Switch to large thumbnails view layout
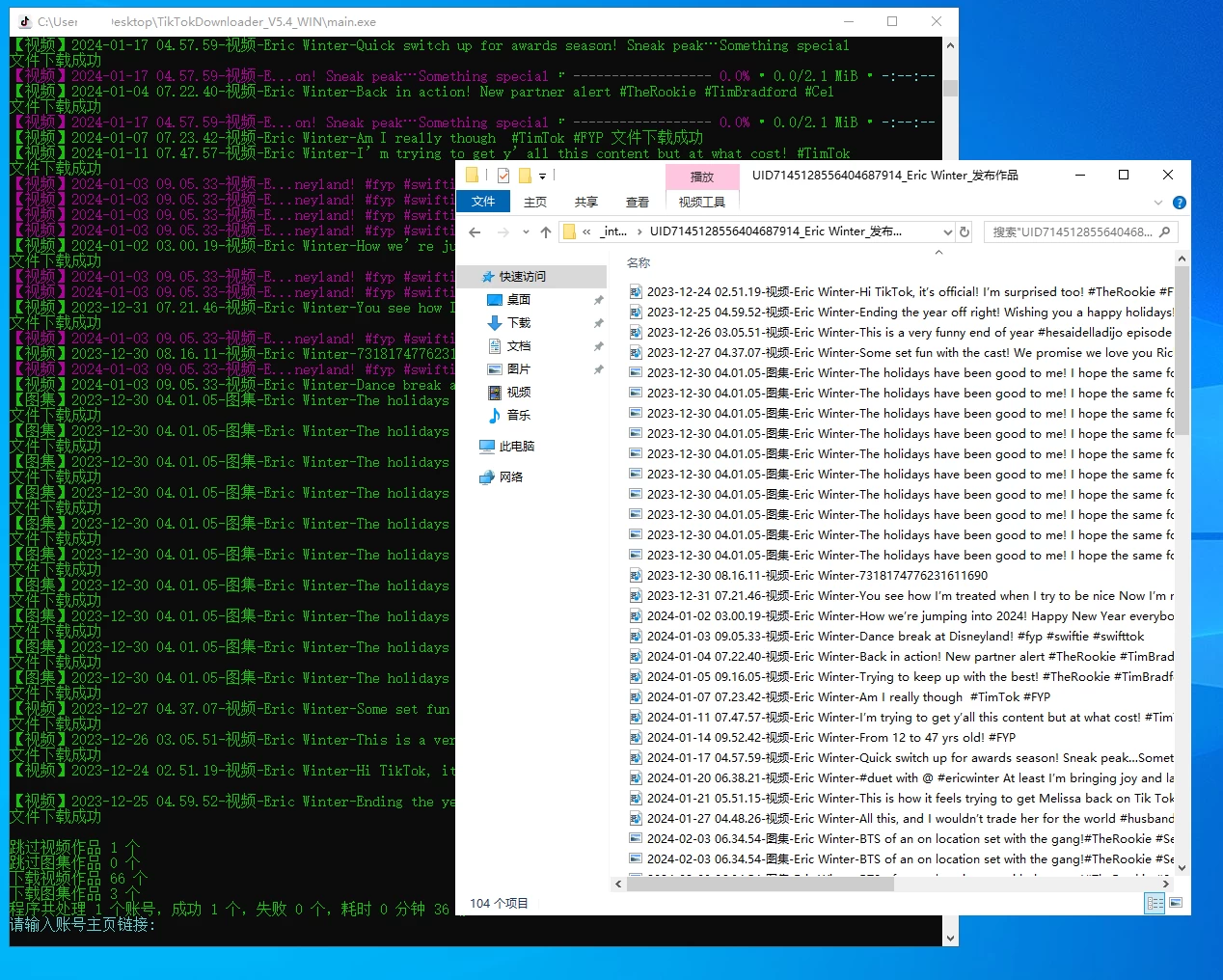Image resolution: width=1223 pixels, height=980 pixels. click(1176, 903)
